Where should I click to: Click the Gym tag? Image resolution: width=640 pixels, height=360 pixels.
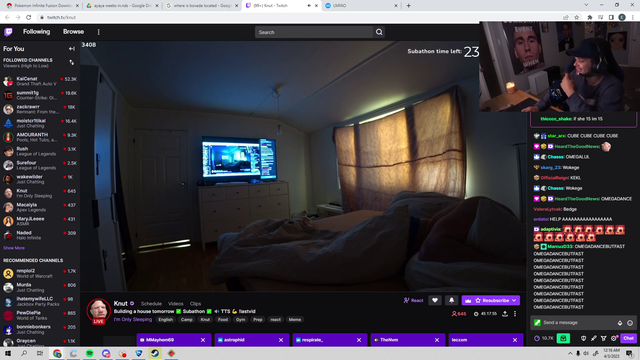tap(240, 320)
